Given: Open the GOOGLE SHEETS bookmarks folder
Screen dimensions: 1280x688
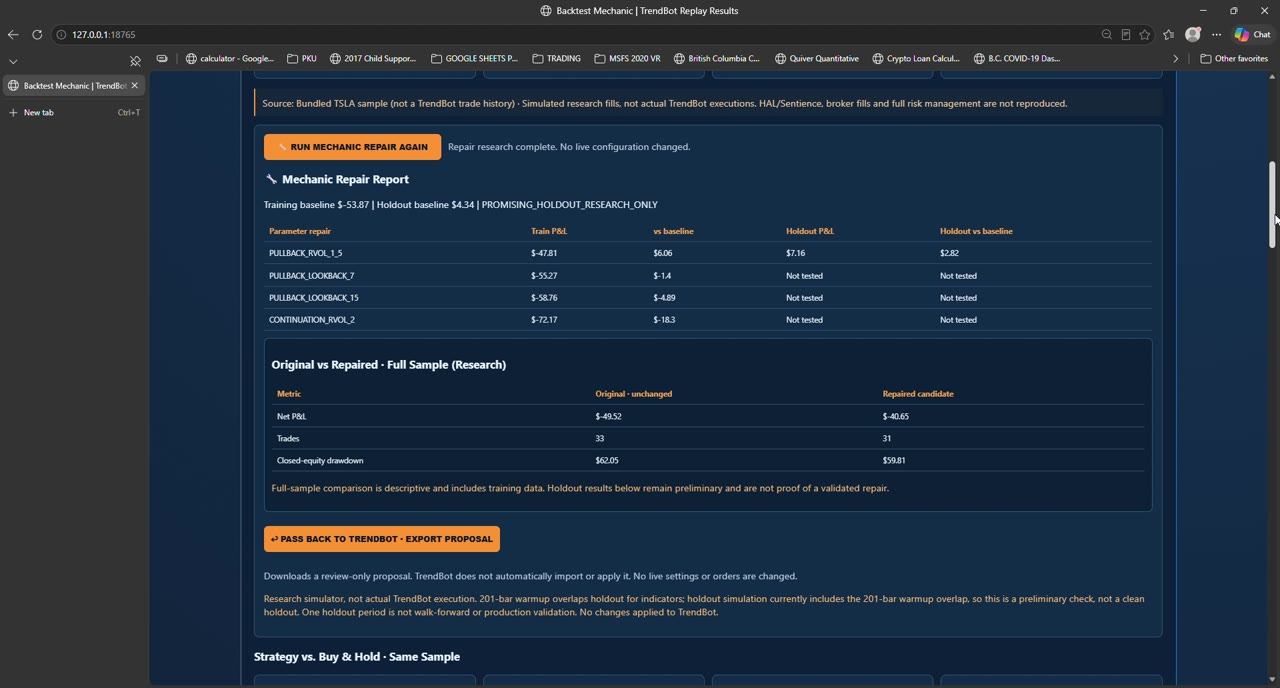Looking at the screenshot, I should (475, 58).
